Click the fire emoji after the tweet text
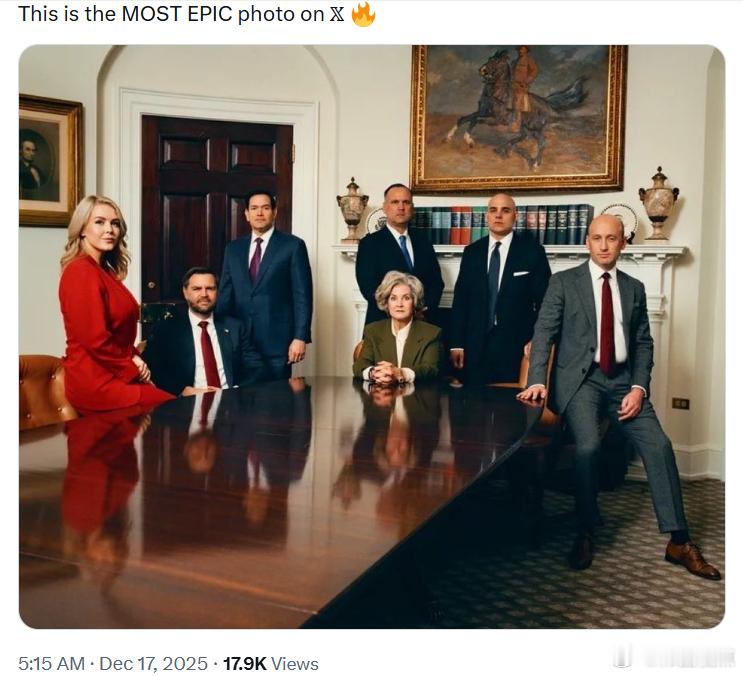 coord(363,14)
